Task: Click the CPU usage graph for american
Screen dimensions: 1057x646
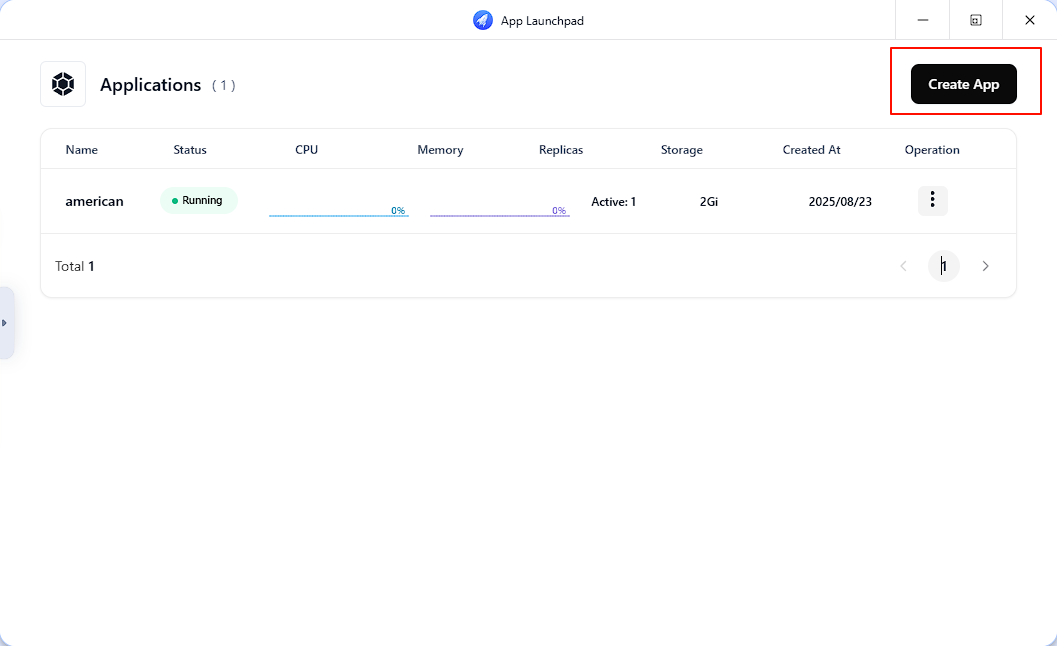Action: [338, 210]
